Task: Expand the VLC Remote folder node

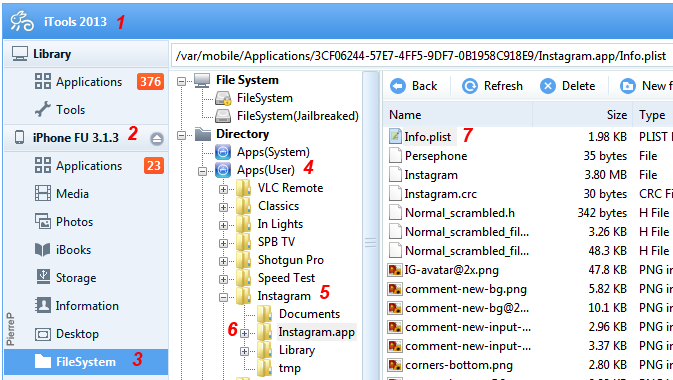Action: (223, 189)
